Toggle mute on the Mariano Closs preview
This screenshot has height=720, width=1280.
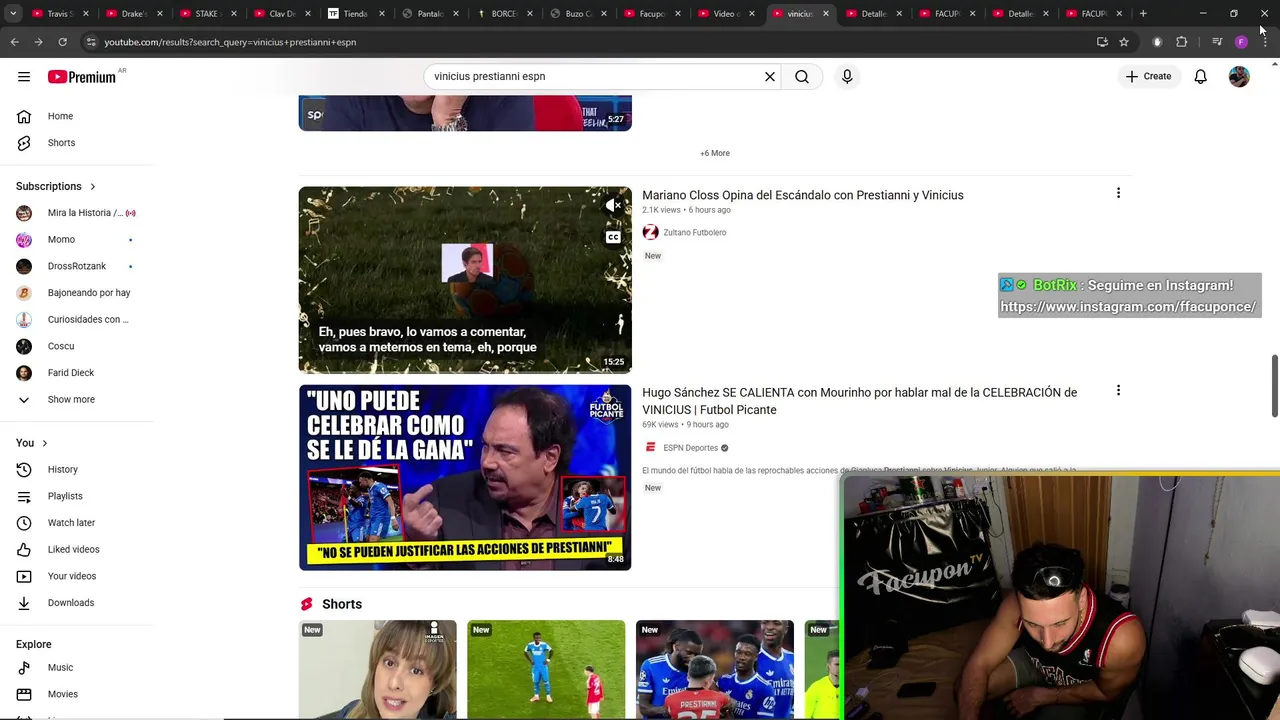[613, 205]
